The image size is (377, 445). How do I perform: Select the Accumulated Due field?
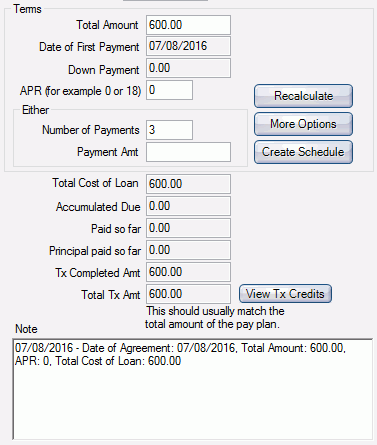pyautogui.click(x=188, y=206)
